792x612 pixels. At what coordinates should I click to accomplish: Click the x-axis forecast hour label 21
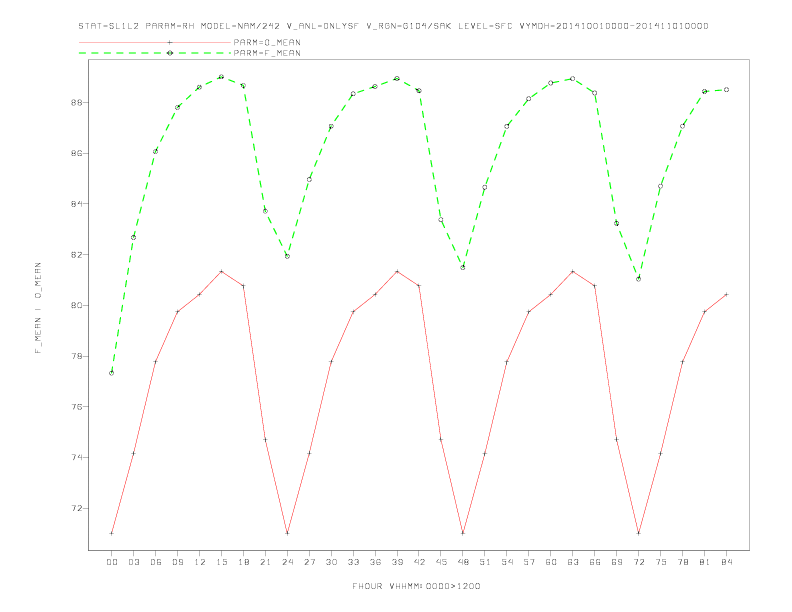(x=265, y=562)
